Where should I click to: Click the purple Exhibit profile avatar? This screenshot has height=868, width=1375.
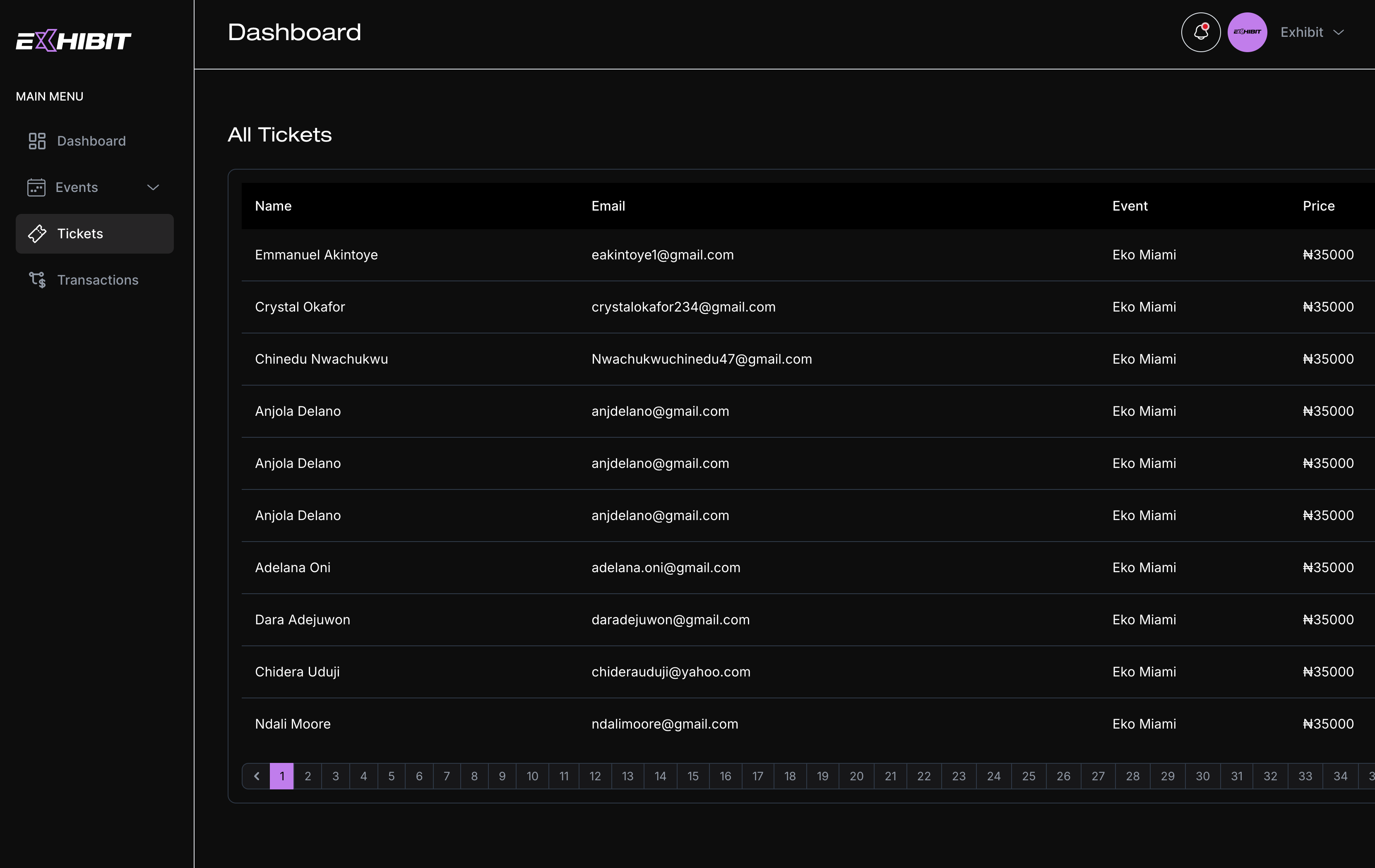1247,32
